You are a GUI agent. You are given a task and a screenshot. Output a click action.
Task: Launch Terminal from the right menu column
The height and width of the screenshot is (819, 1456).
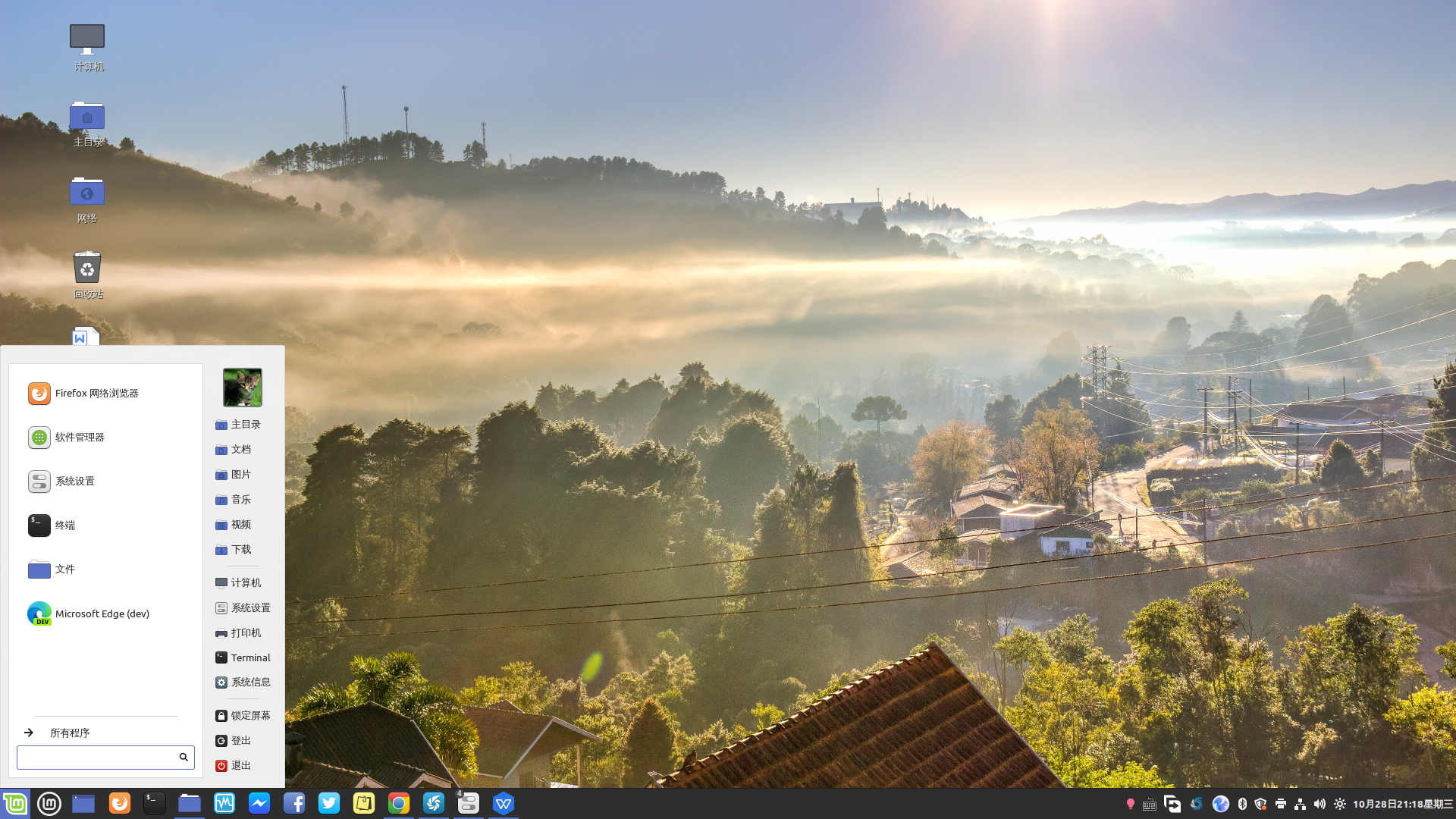243,658
